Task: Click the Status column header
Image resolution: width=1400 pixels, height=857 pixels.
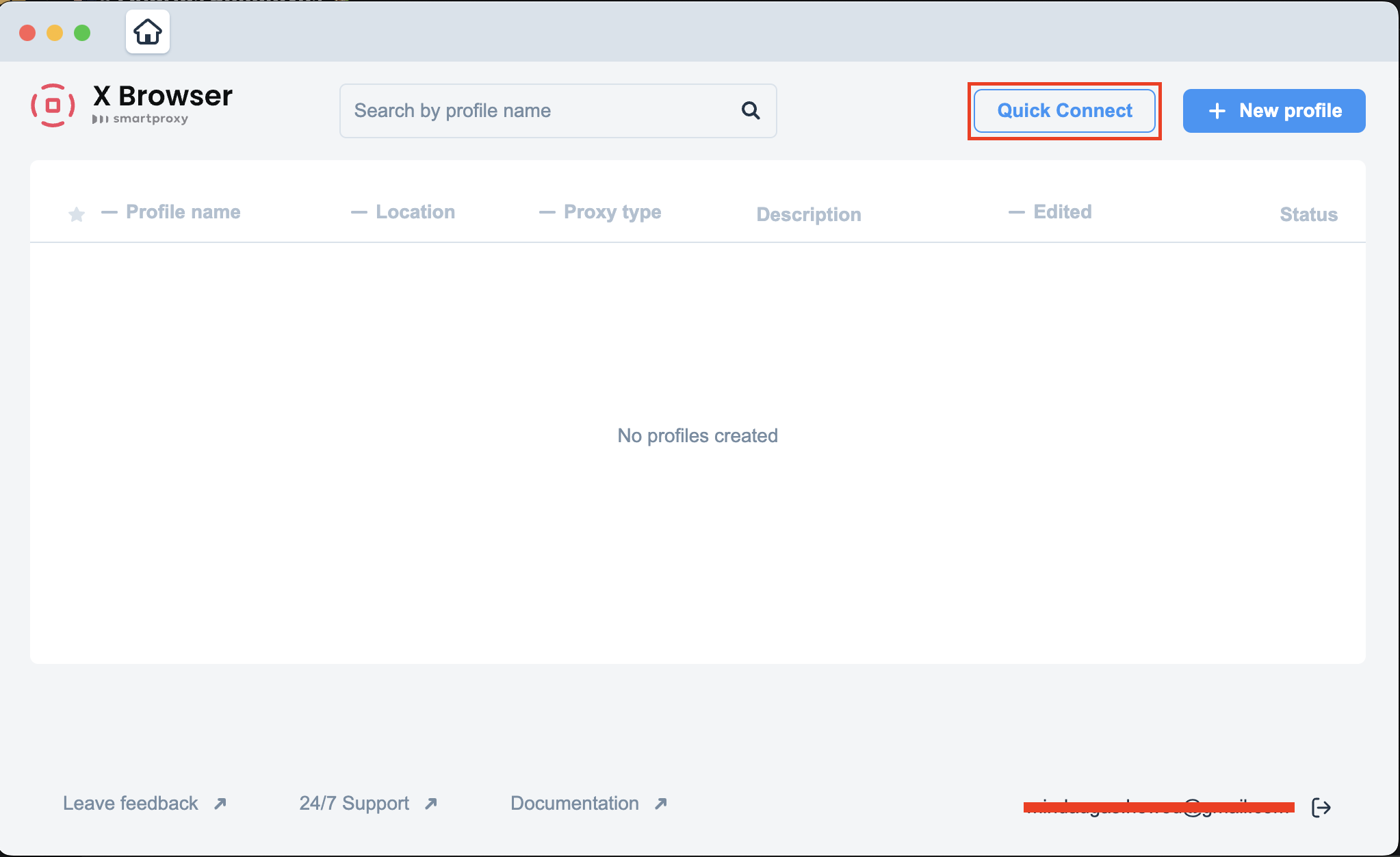Action: [1308, 215]
